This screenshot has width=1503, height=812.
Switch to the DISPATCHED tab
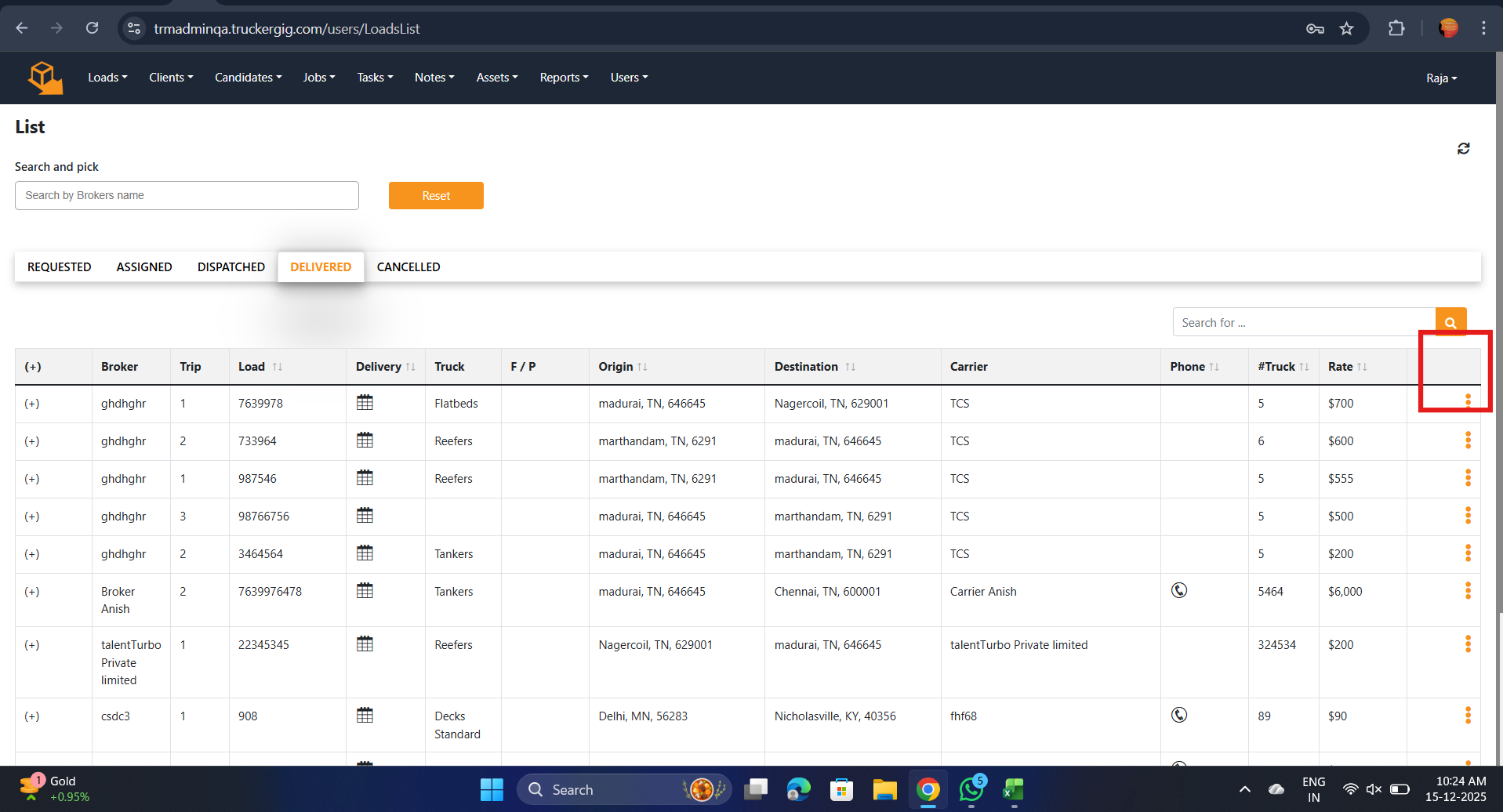click(x=231, y=267)
